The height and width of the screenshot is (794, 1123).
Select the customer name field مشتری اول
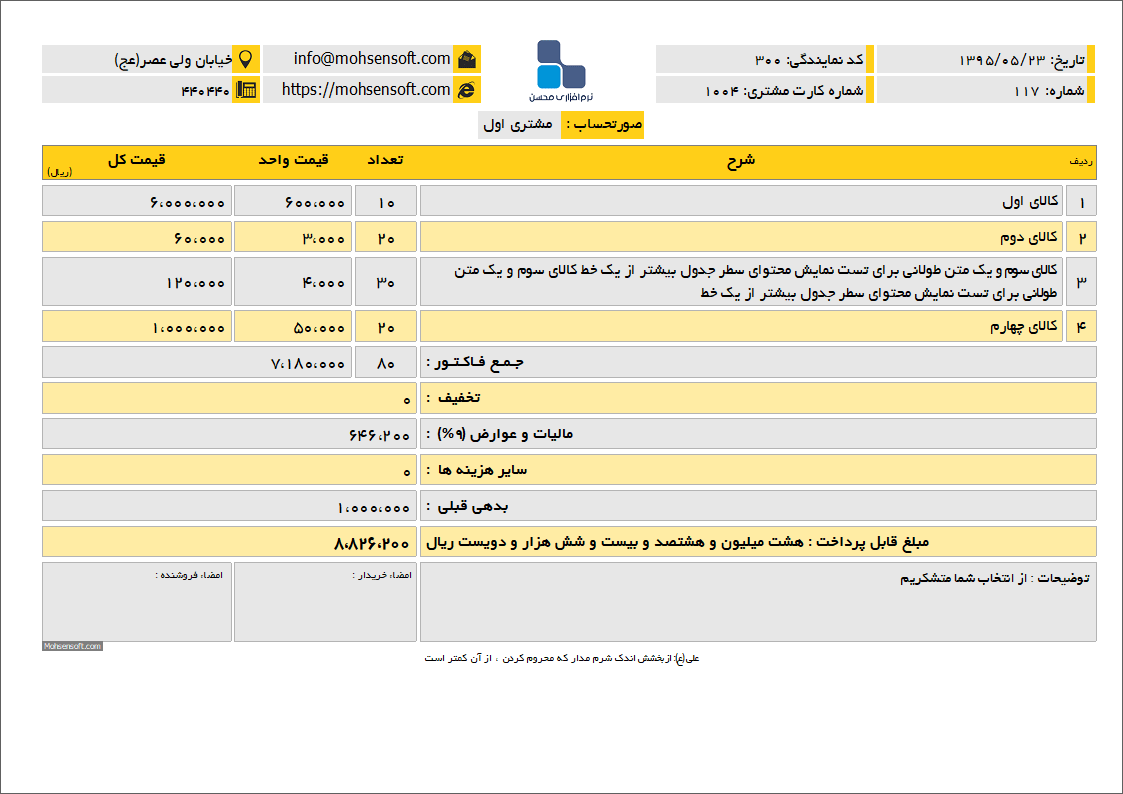(x=521, y=125)
